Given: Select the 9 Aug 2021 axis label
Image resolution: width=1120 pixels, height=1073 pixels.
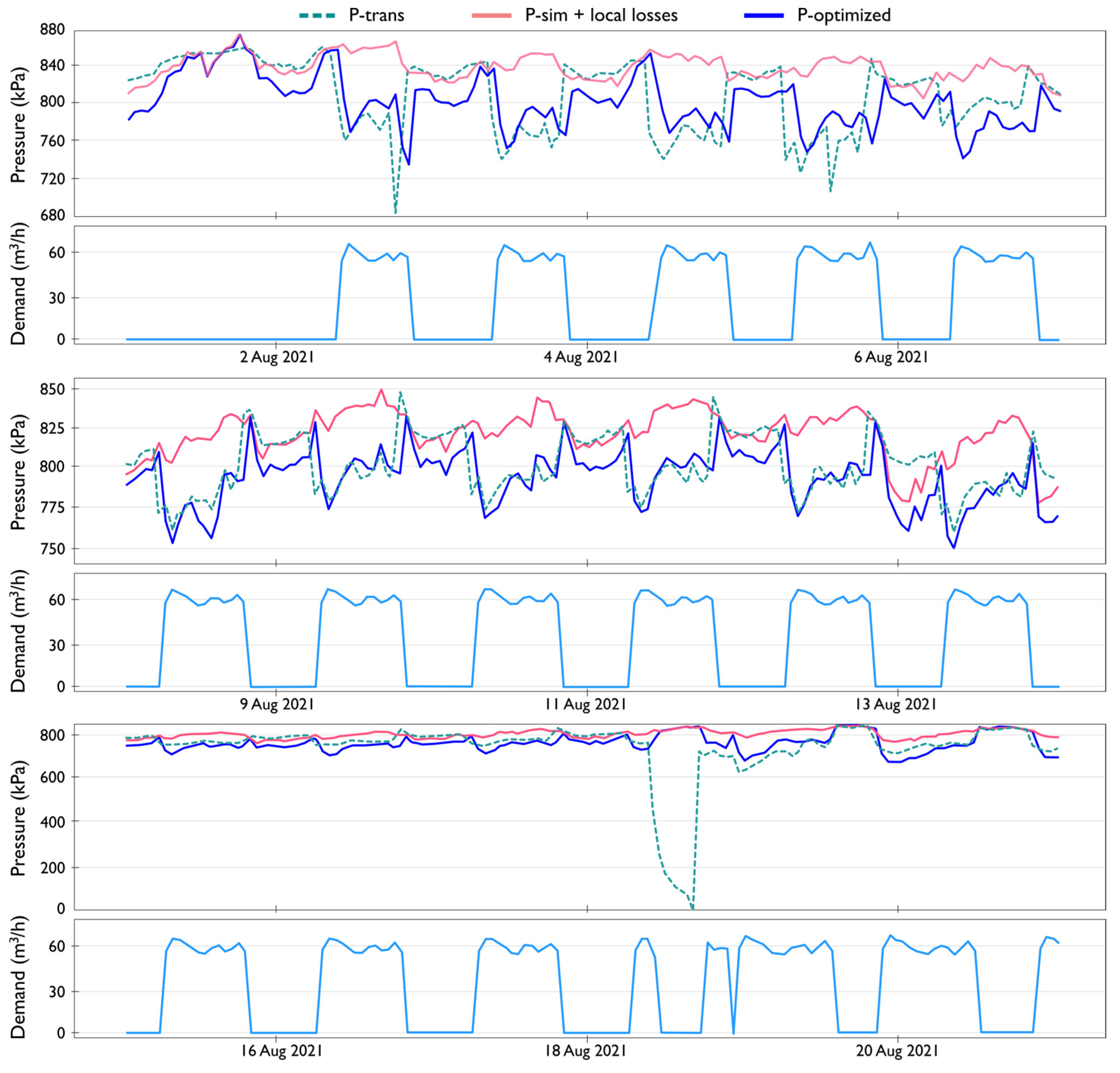Looking at the screenshot, I should 277,704.
